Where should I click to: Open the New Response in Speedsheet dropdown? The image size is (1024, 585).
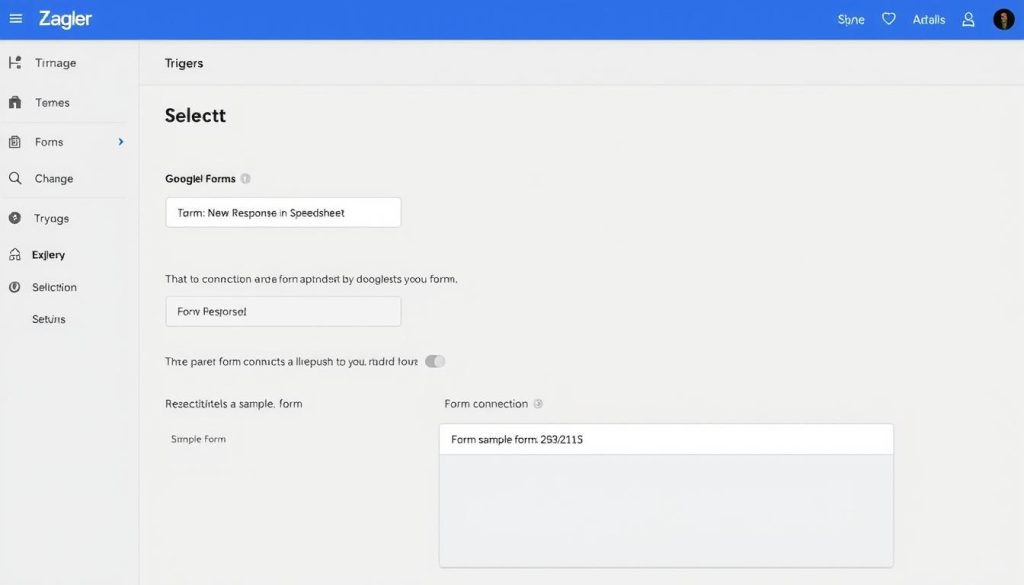(283, 212)
